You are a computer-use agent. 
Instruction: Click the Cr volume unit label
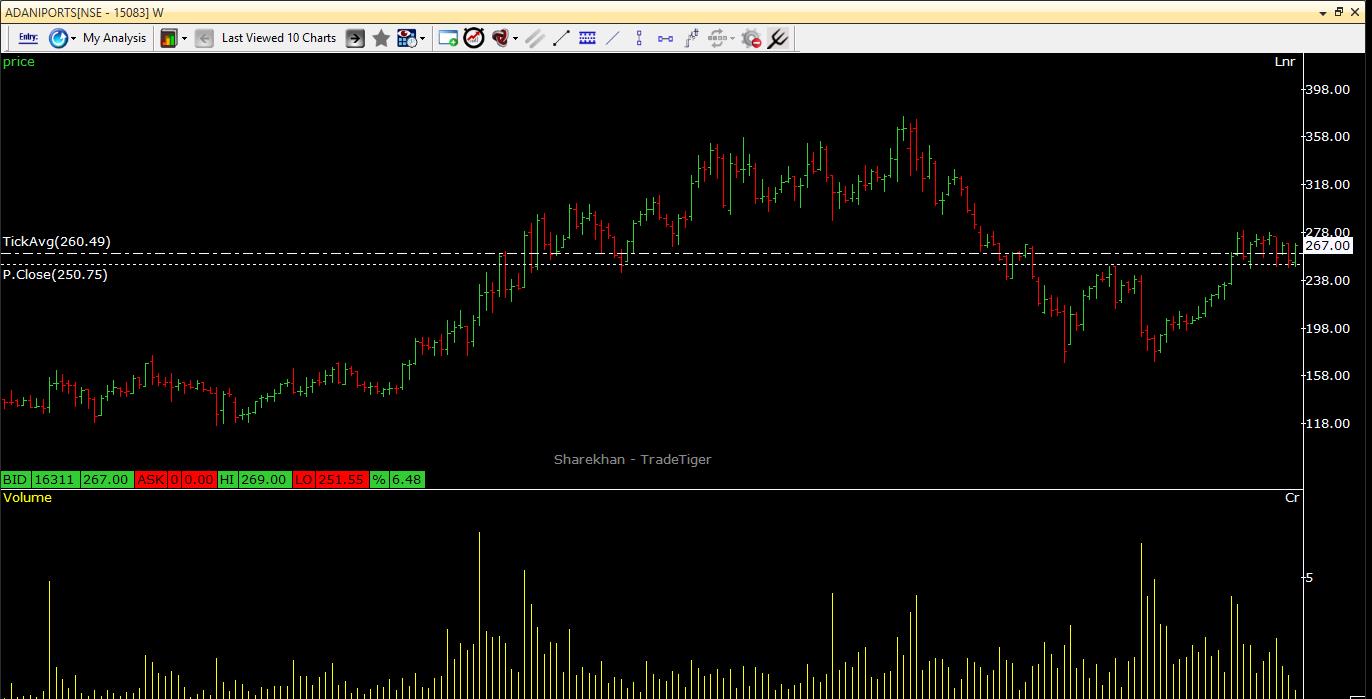(x=1291, y=498)
